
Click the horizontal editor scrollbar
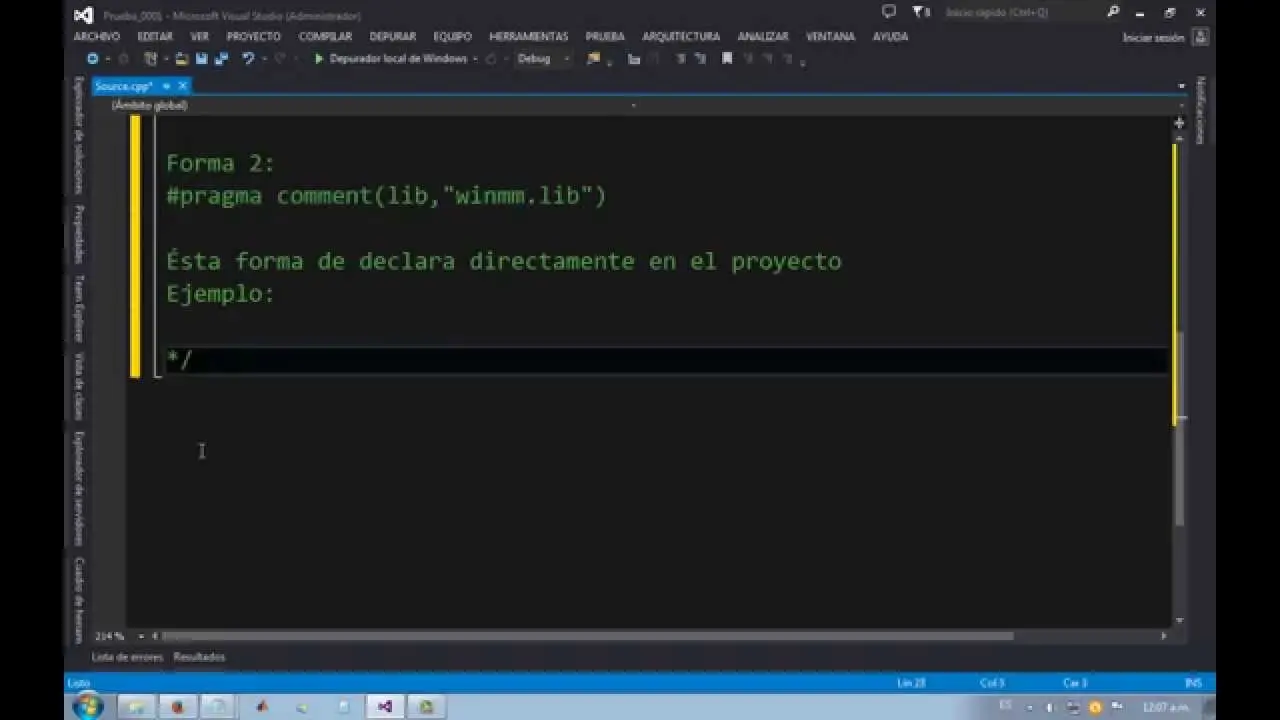pos(588,636)
